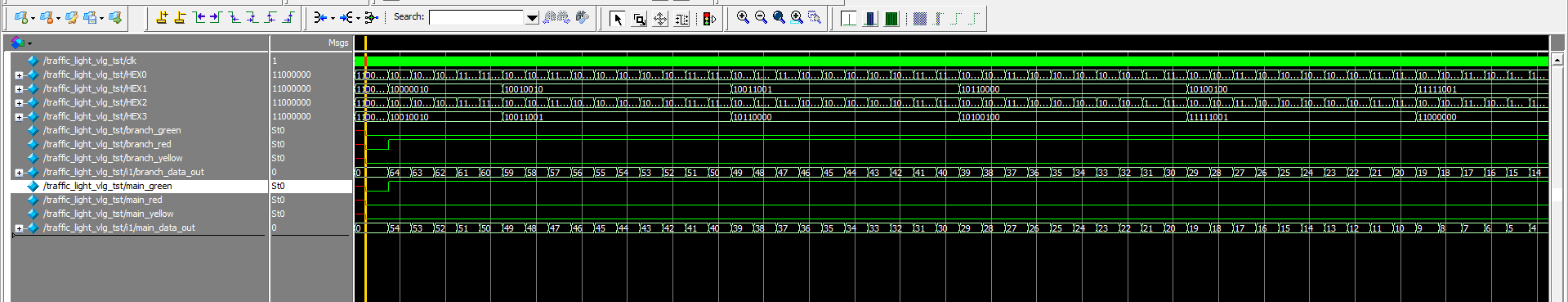Open dropdown arrow beside the save disk icon
Image resolution: width=1568 pixels, height=302 pixels.
(101, 18)
